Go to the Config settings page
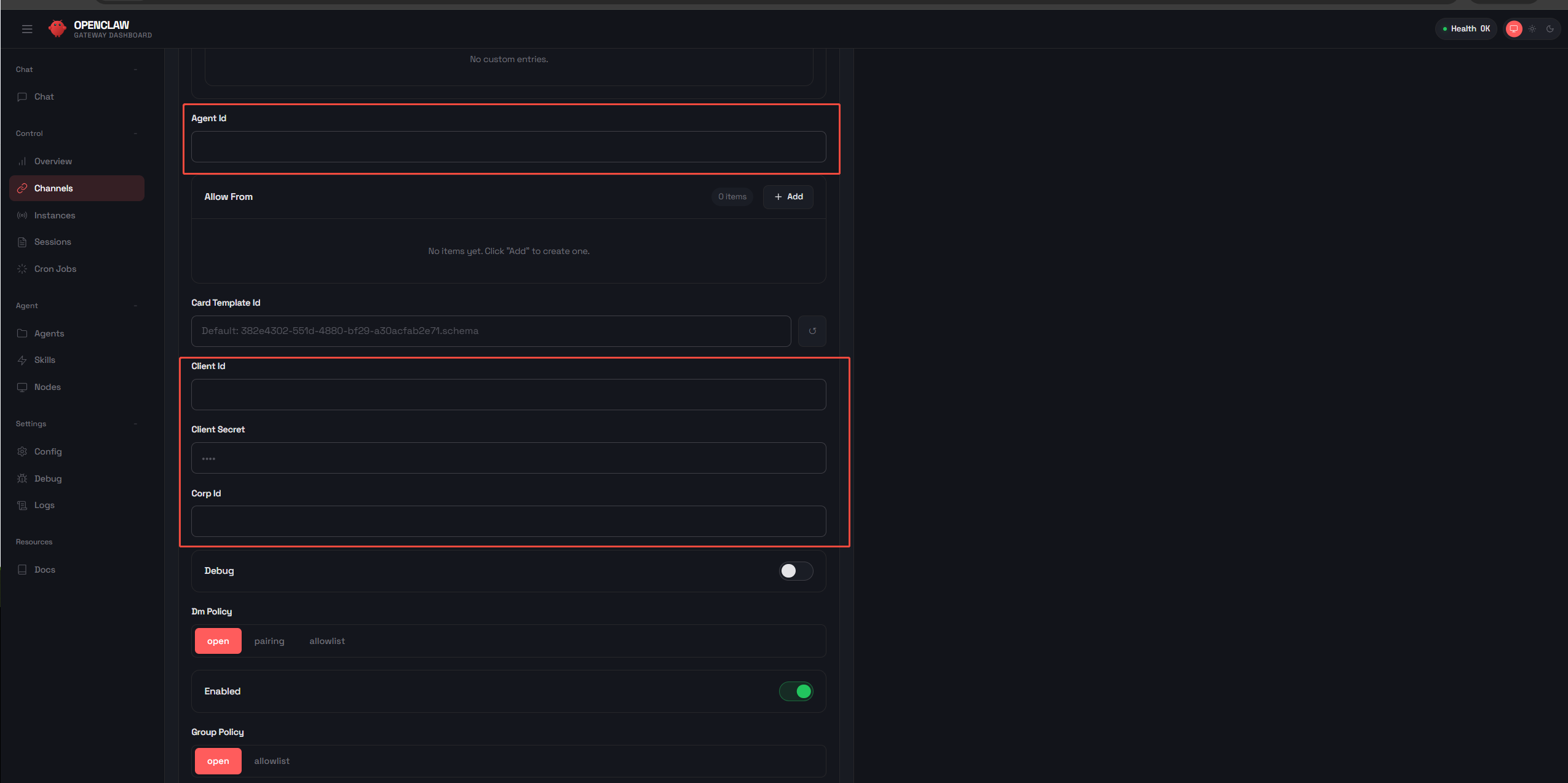Viewport: 1568px width, 783px height. coord(48,451)
